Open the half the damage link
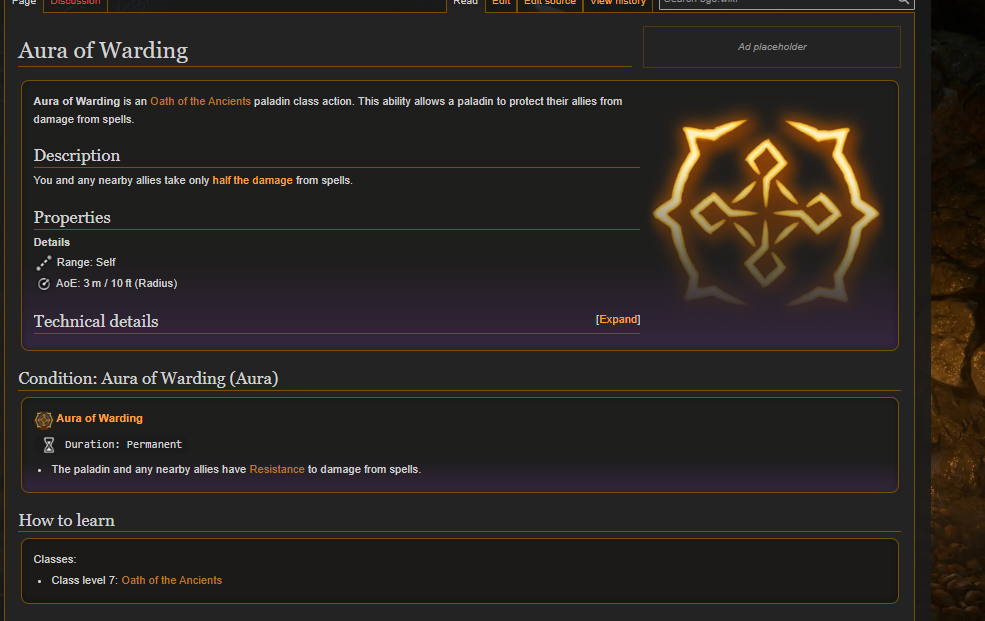This screenshot has height=621, width=985. [253, 180]
